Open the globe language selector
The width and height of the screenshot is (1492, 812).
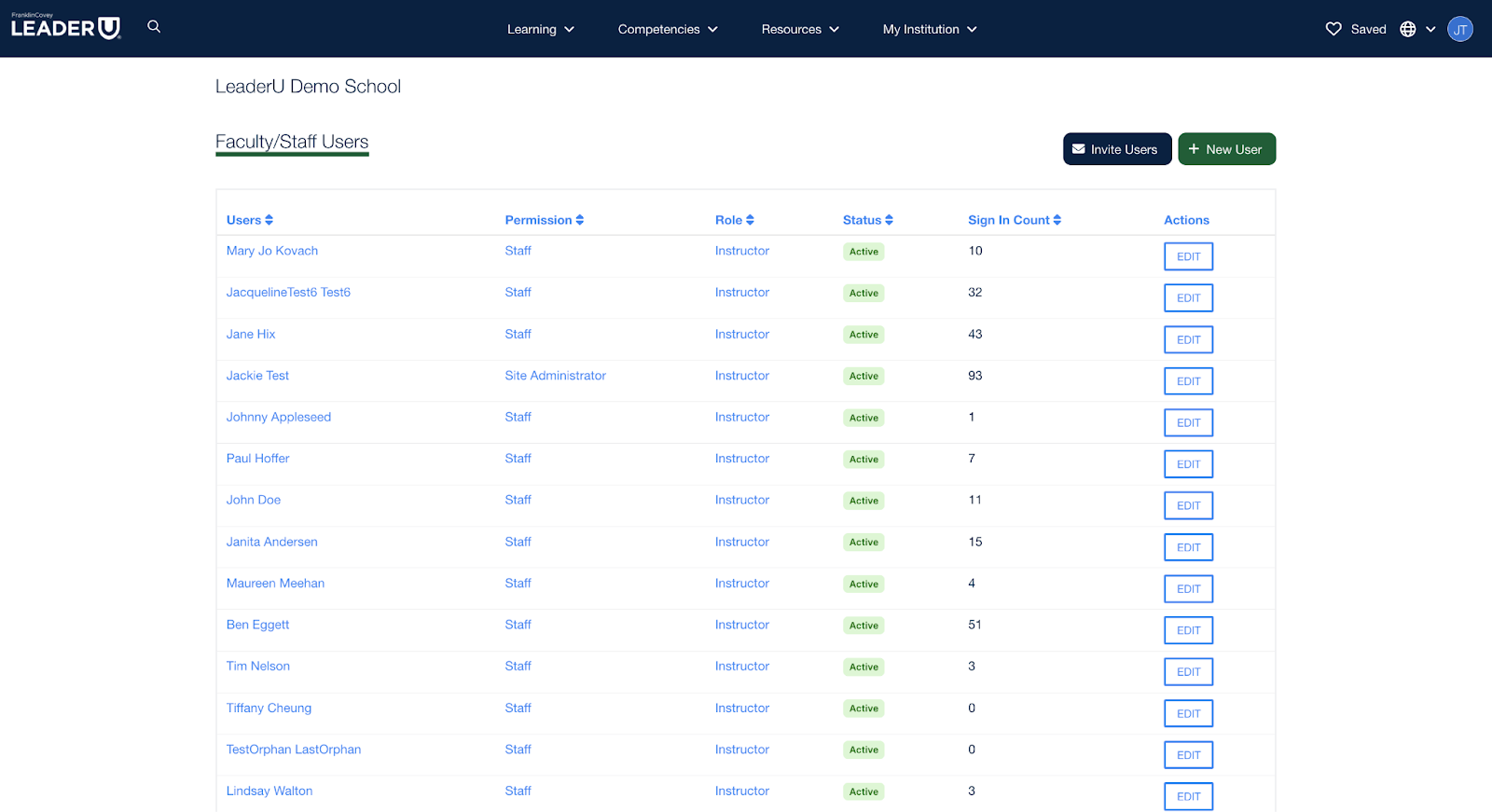pyautogui.click(x=1408, y=29)
